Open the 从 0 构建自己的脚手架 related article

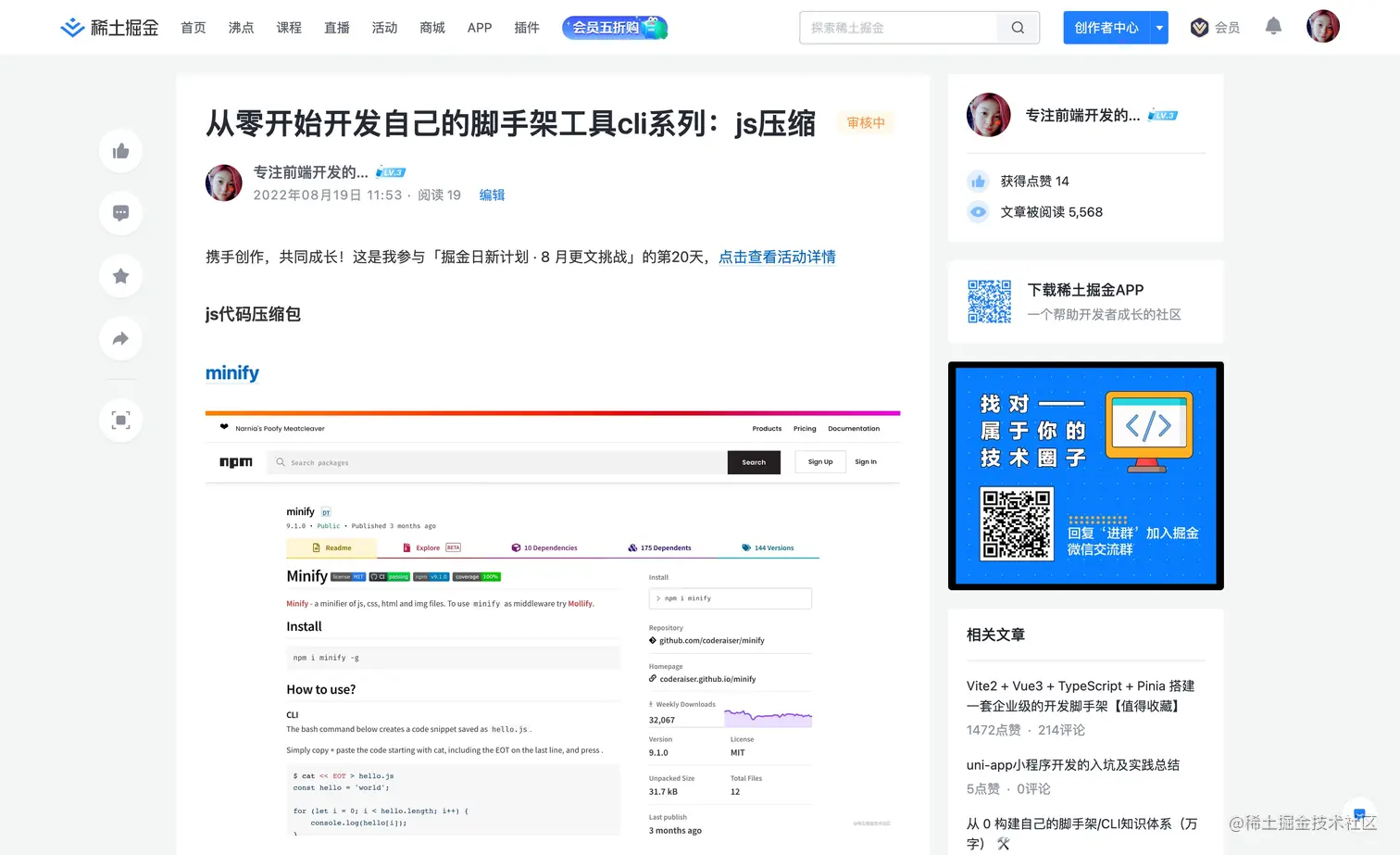coord(1082,833)
